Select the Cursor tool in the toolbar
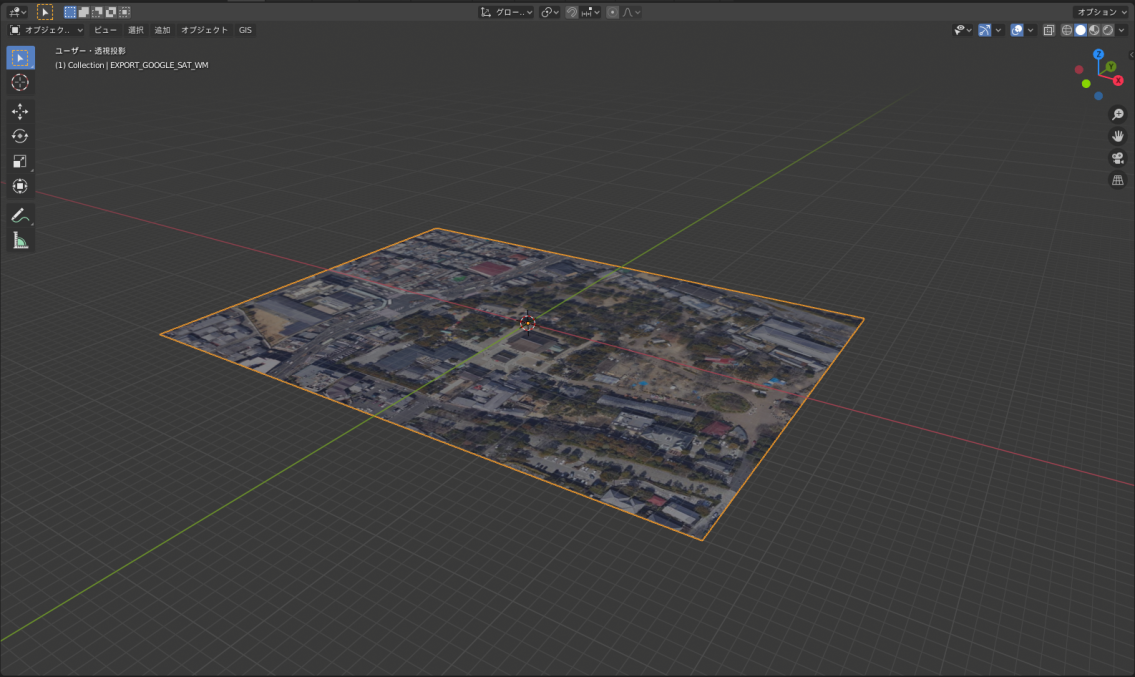1135x677 pixels. tap(20, 82)
